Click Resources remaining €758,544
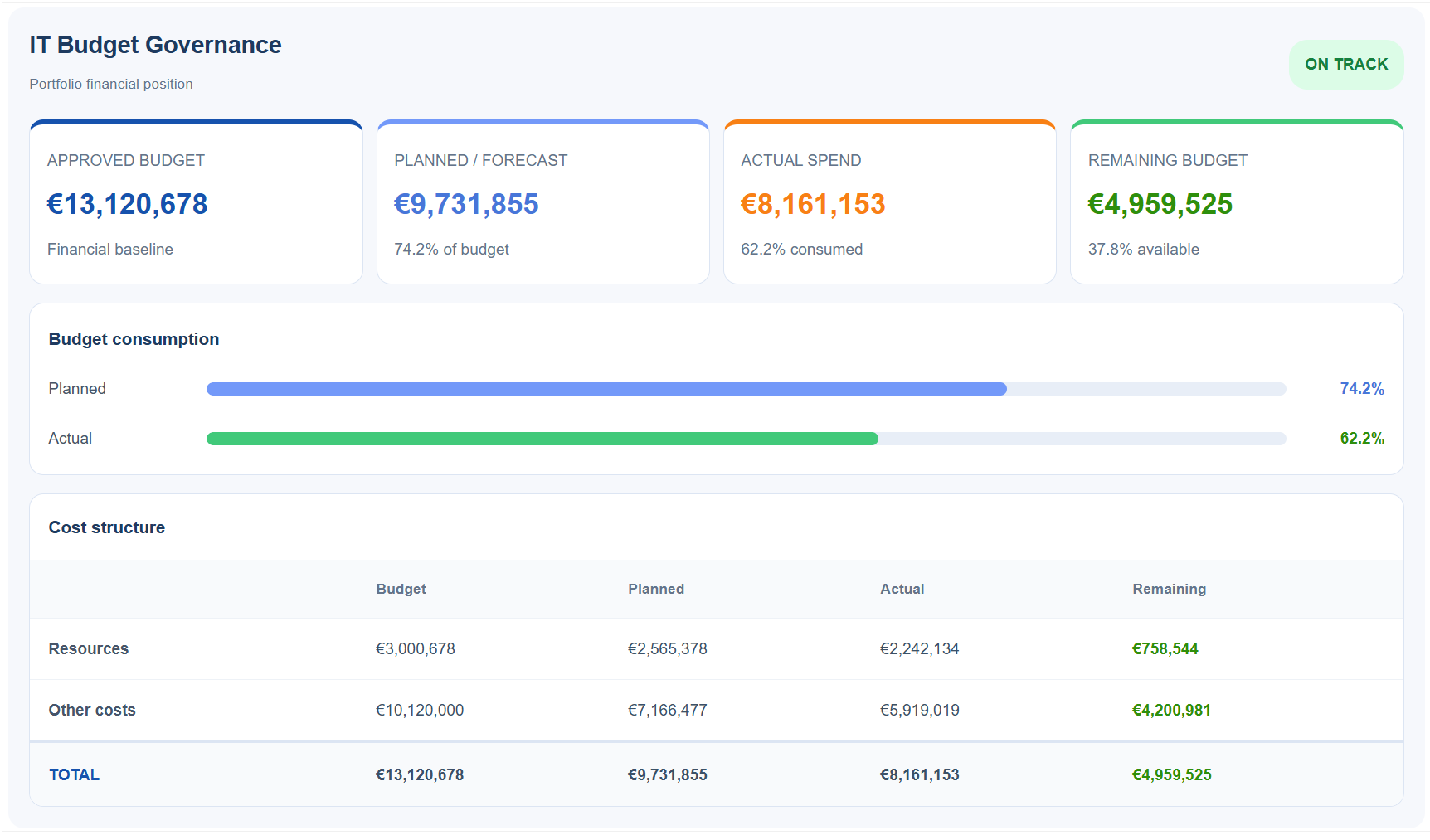1430x840 pixels. [x=1165, y=648]
